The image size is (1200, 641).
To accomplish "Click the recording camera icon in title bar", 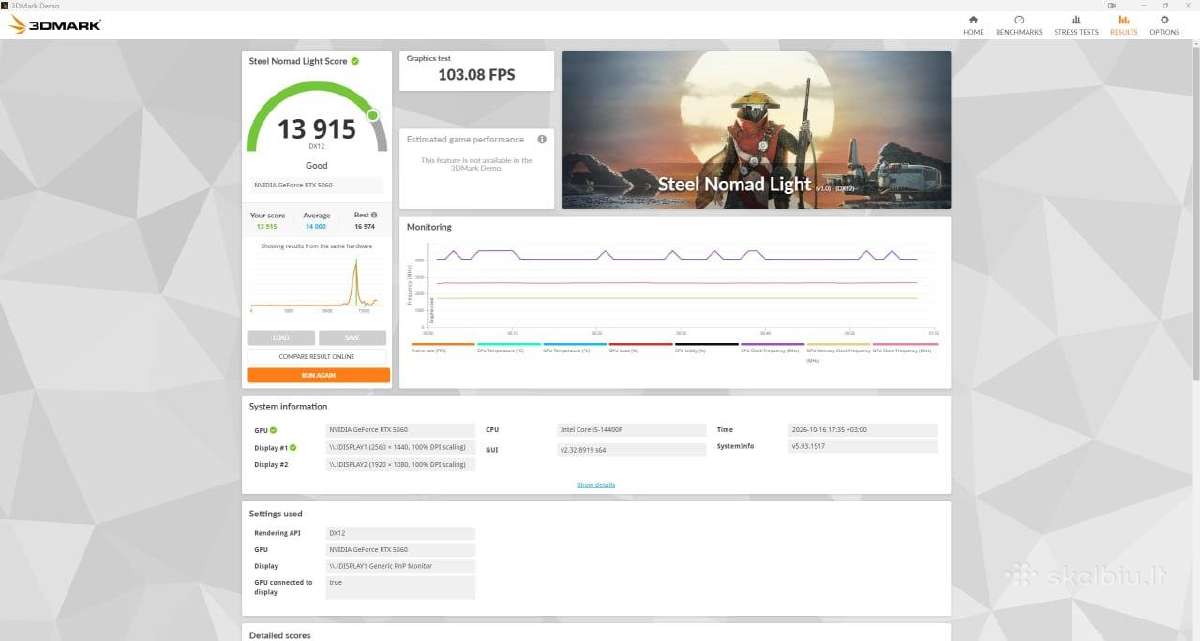I will [1112, 5].
